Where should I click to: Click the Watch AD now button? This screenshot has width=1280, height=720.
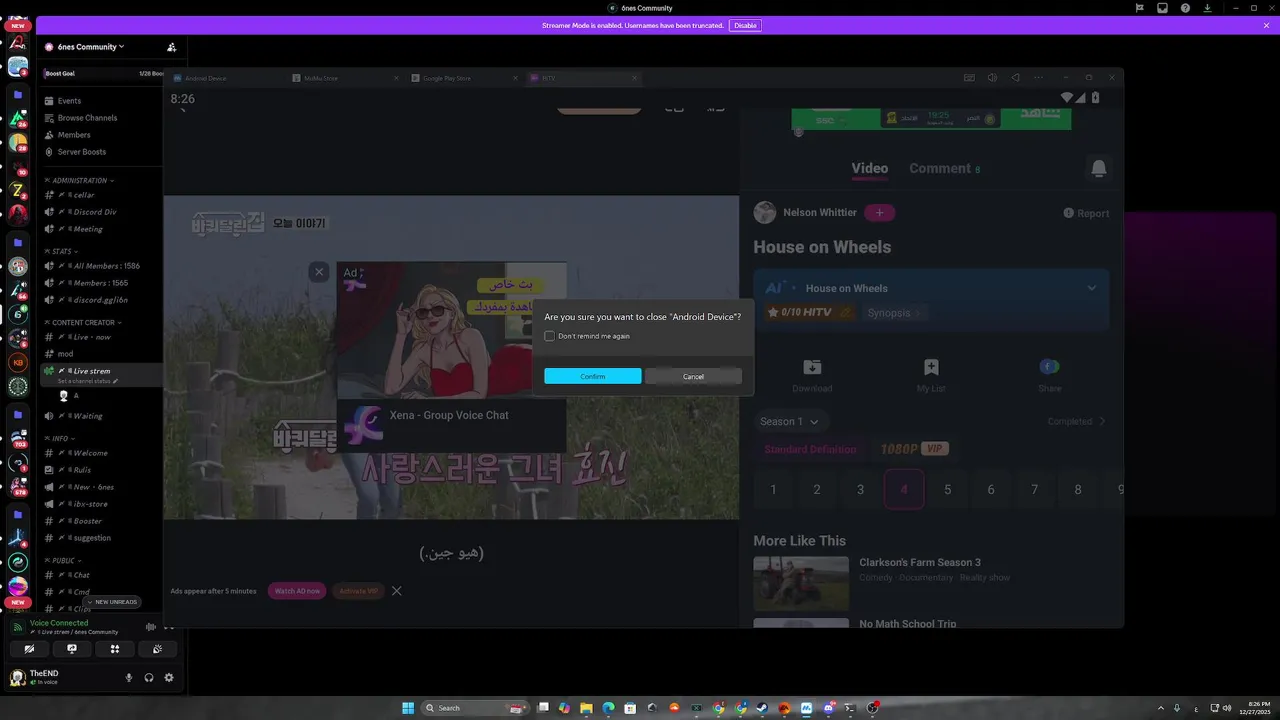pyautogui.click(x=298, y=591)
